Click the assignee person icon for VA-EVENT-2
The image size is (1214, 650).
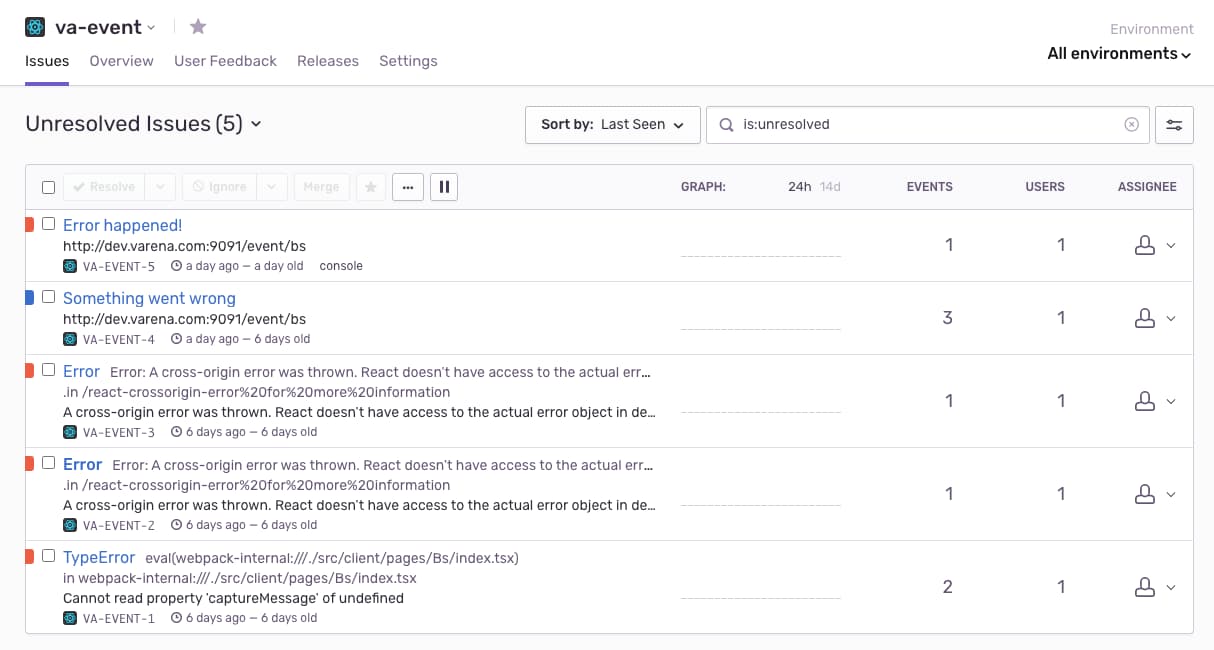pyautogui.click(x=1145, y=494)
